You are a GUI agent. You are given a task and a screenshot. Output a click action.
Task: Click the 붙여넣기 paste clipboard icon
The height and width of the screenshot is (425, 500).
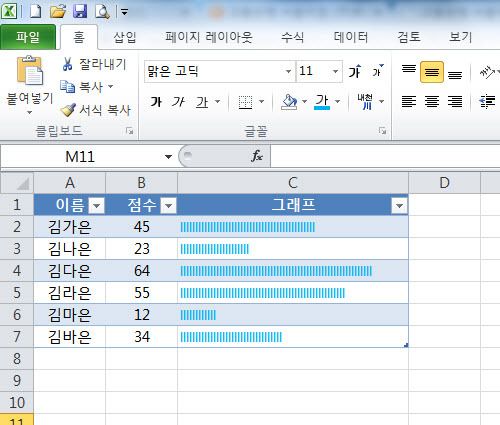click(30, 70)
